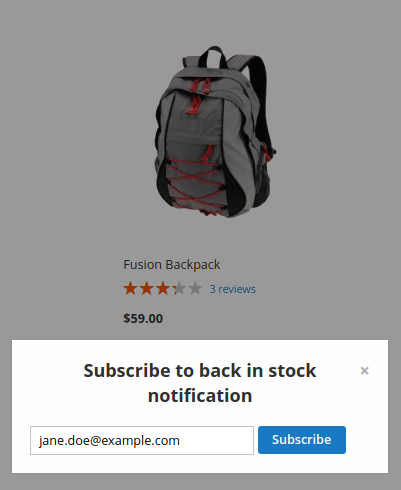Click the backpack's black shoulder strap
This screenshot has height=490, width=401.
click(262, 100)
